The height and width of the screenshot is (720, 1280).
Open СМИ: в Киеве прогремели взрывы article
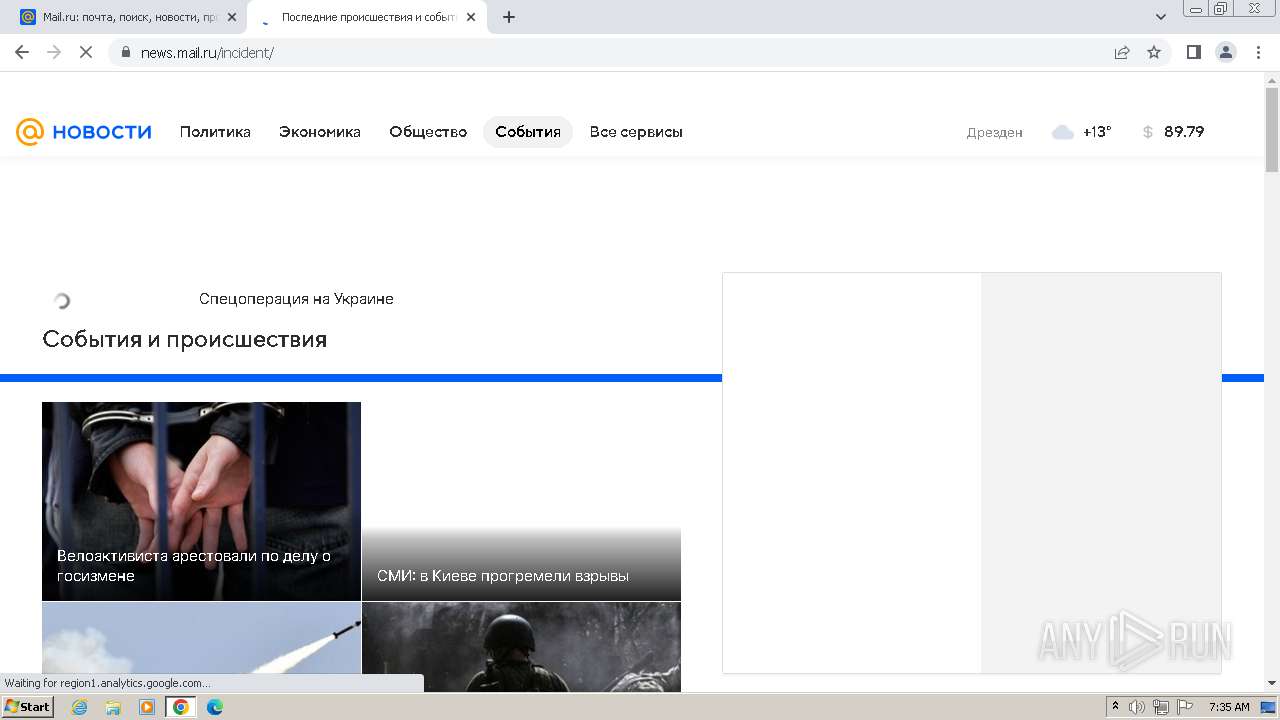tap(503, 576)
